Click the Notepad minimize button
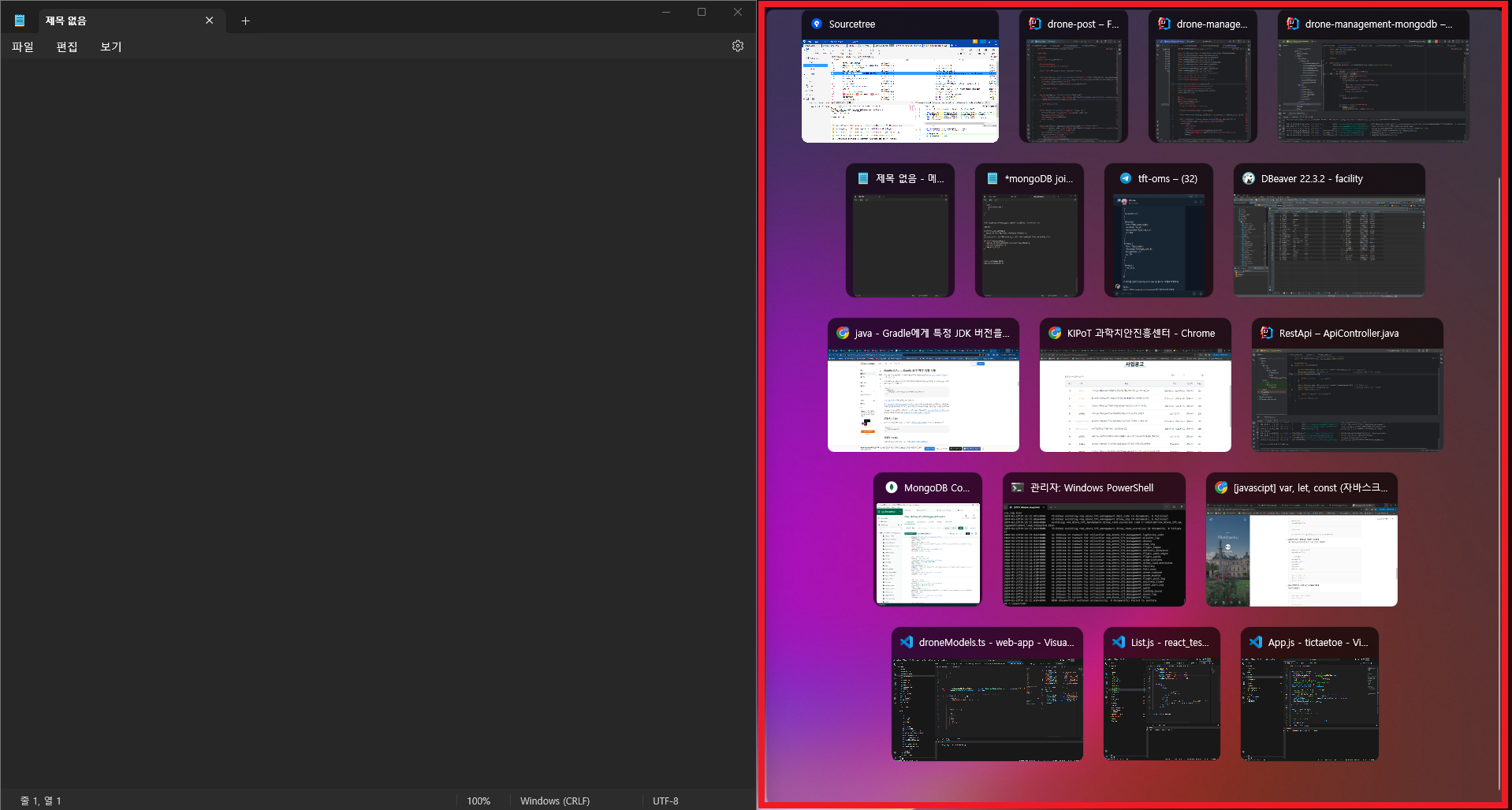This screenshot has height=810, width=1512. 666,12
